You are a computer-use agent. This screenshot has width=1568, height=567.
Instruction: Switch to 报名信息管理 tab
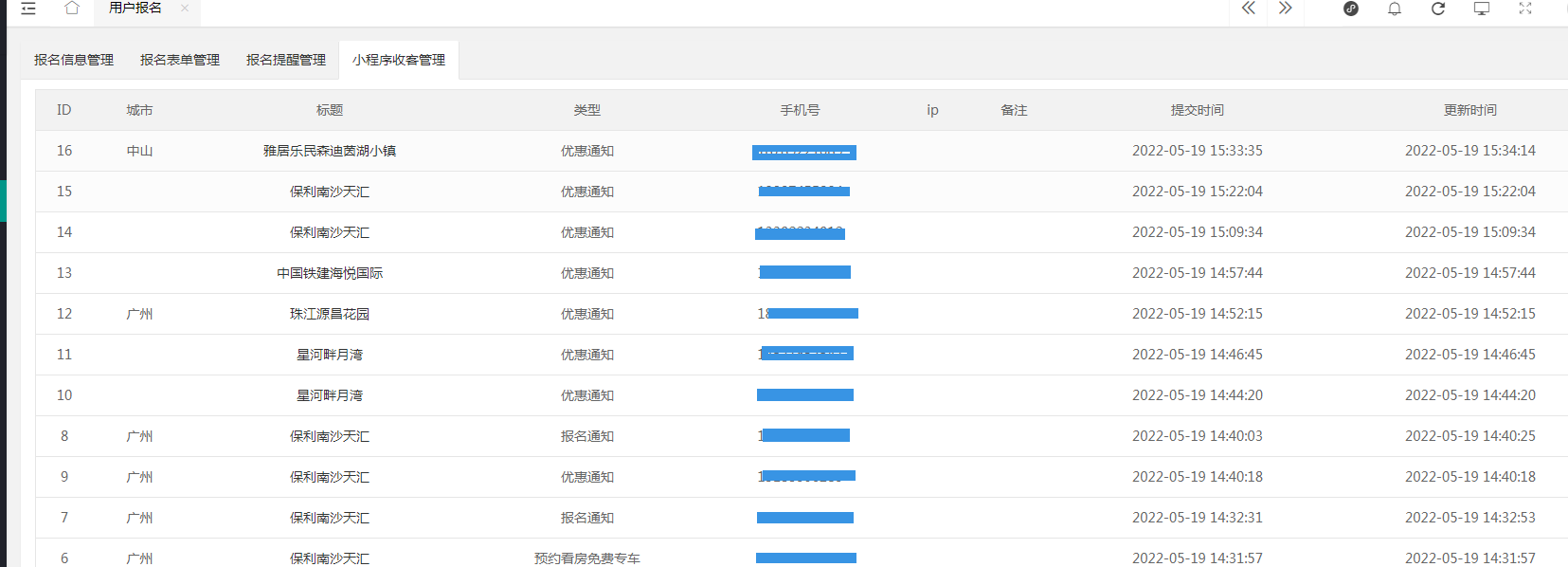click(74, 60)
